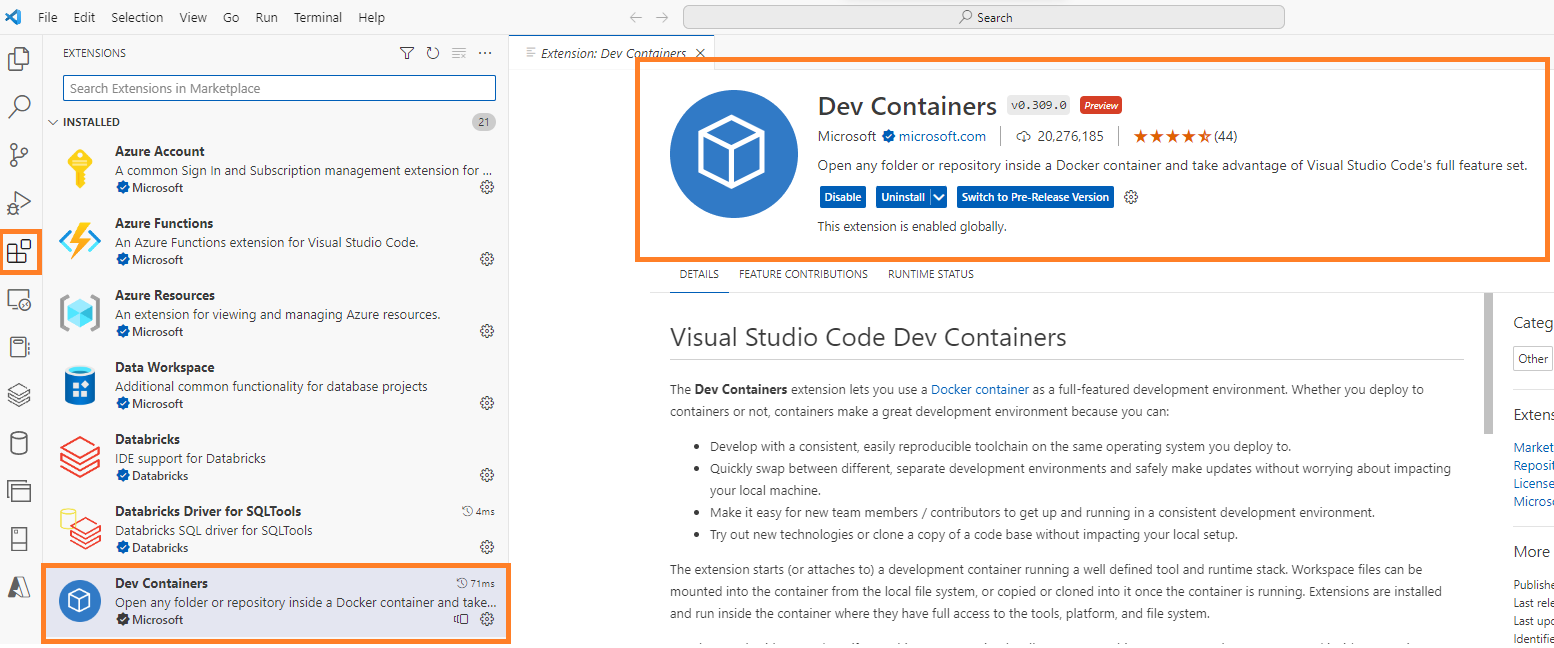Screen dimensions: 1554x648
Task: Open the Go menu
Action: pos(231,17)
